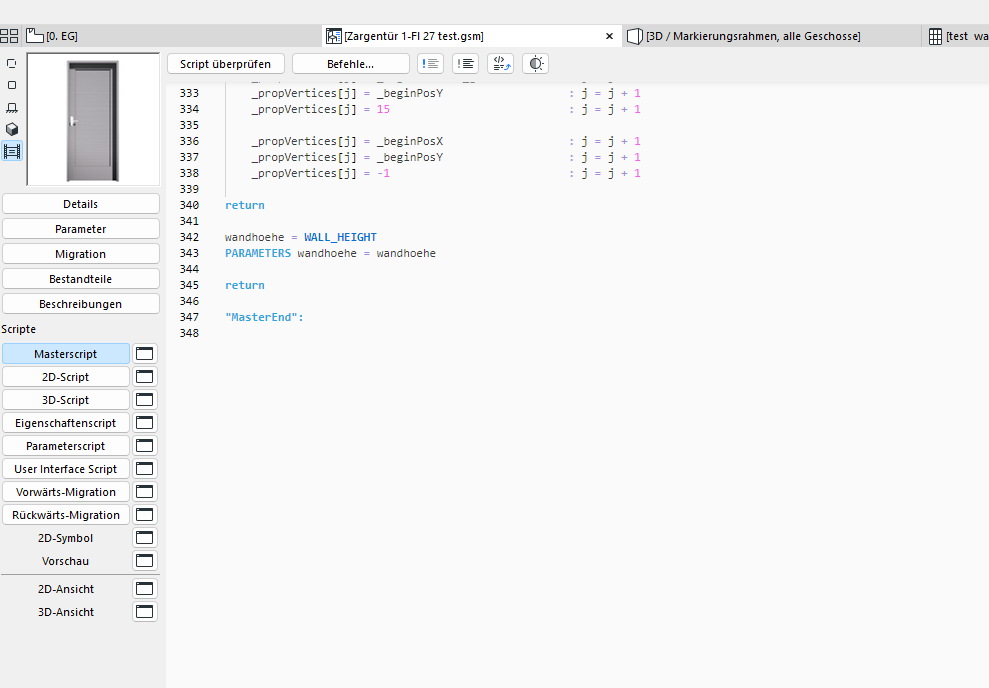Click Script überprüfen button
This screenshot has height=688, width=989.
[x=225, y=64]
